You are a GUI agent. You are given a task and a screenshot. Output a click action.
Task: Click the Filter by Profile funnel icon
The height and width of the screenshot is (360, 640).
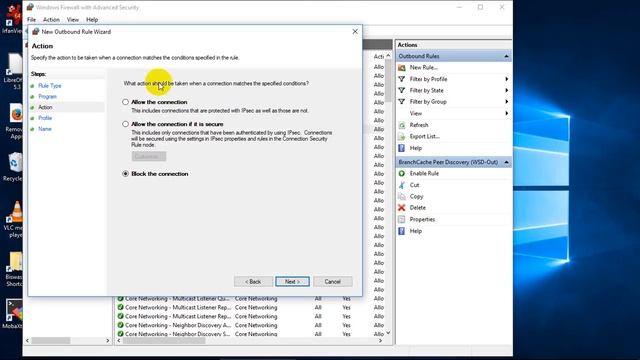pos(402,79)
